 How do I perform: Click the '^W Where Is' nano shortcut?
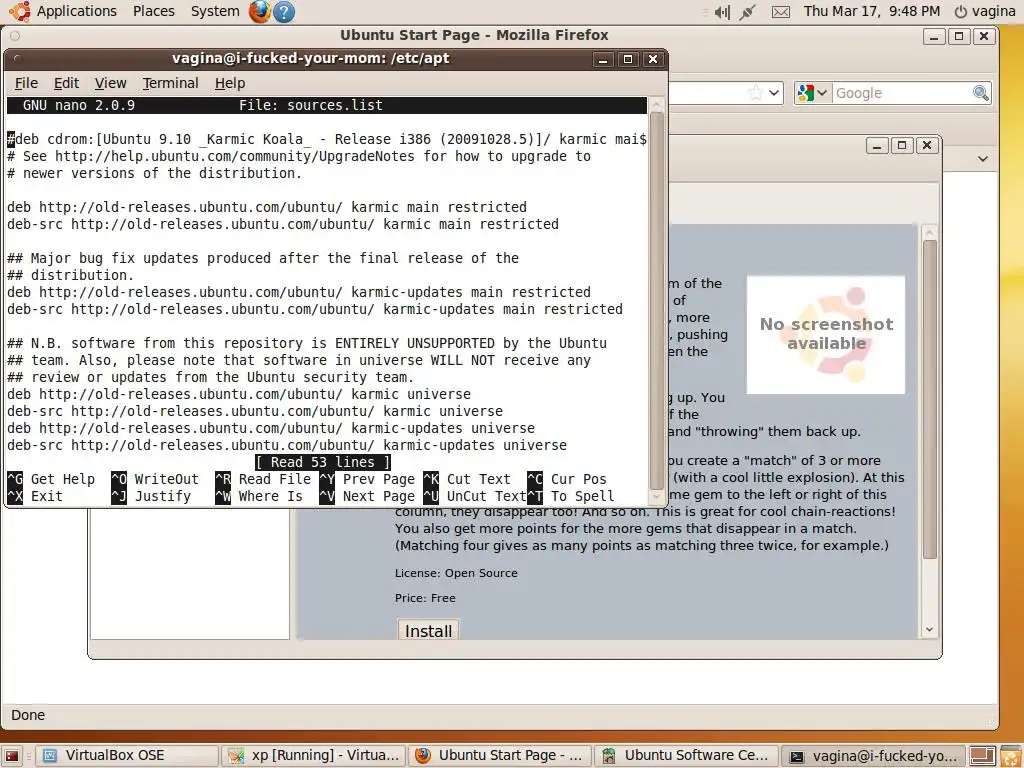[259, 496]
